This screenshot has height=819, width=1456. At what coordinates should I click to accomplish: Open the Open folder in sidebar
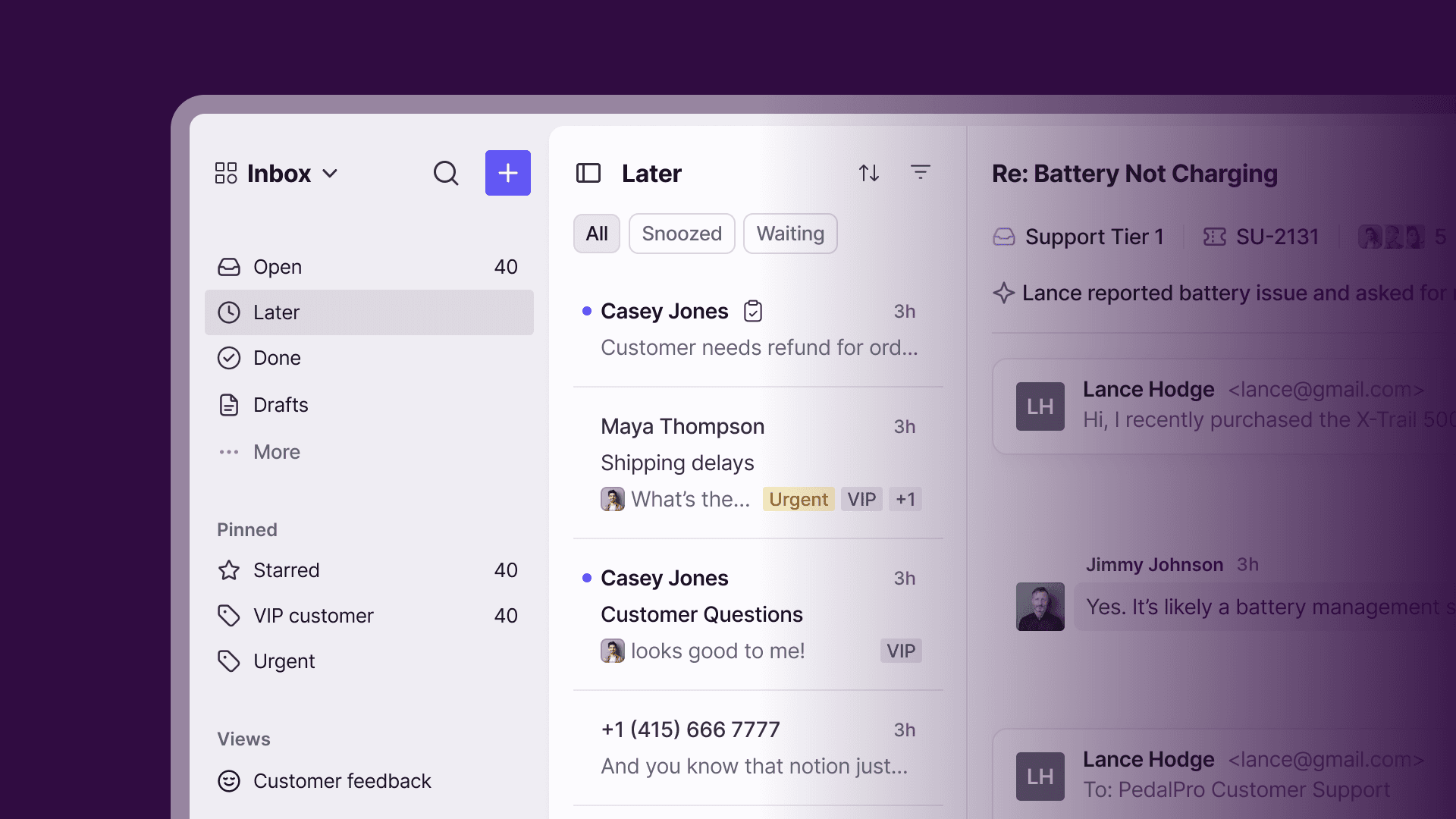[369, 267]
